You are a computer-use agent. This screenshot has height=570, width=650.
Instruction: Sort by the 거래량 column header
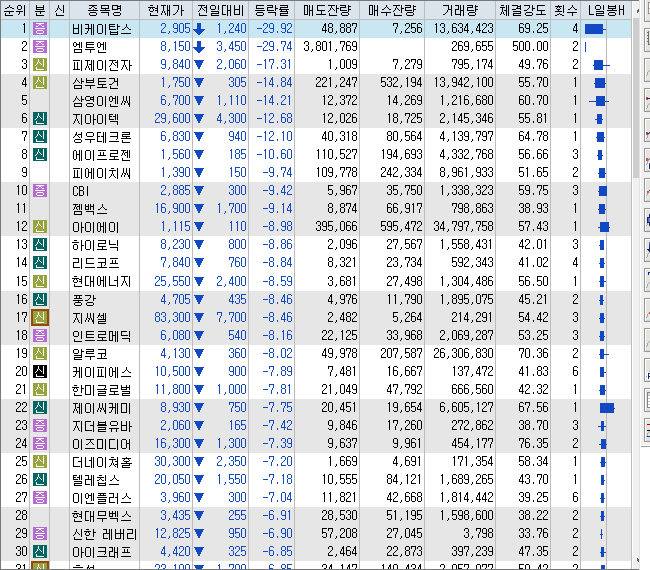pyautogui.click(x=460, y=10)
